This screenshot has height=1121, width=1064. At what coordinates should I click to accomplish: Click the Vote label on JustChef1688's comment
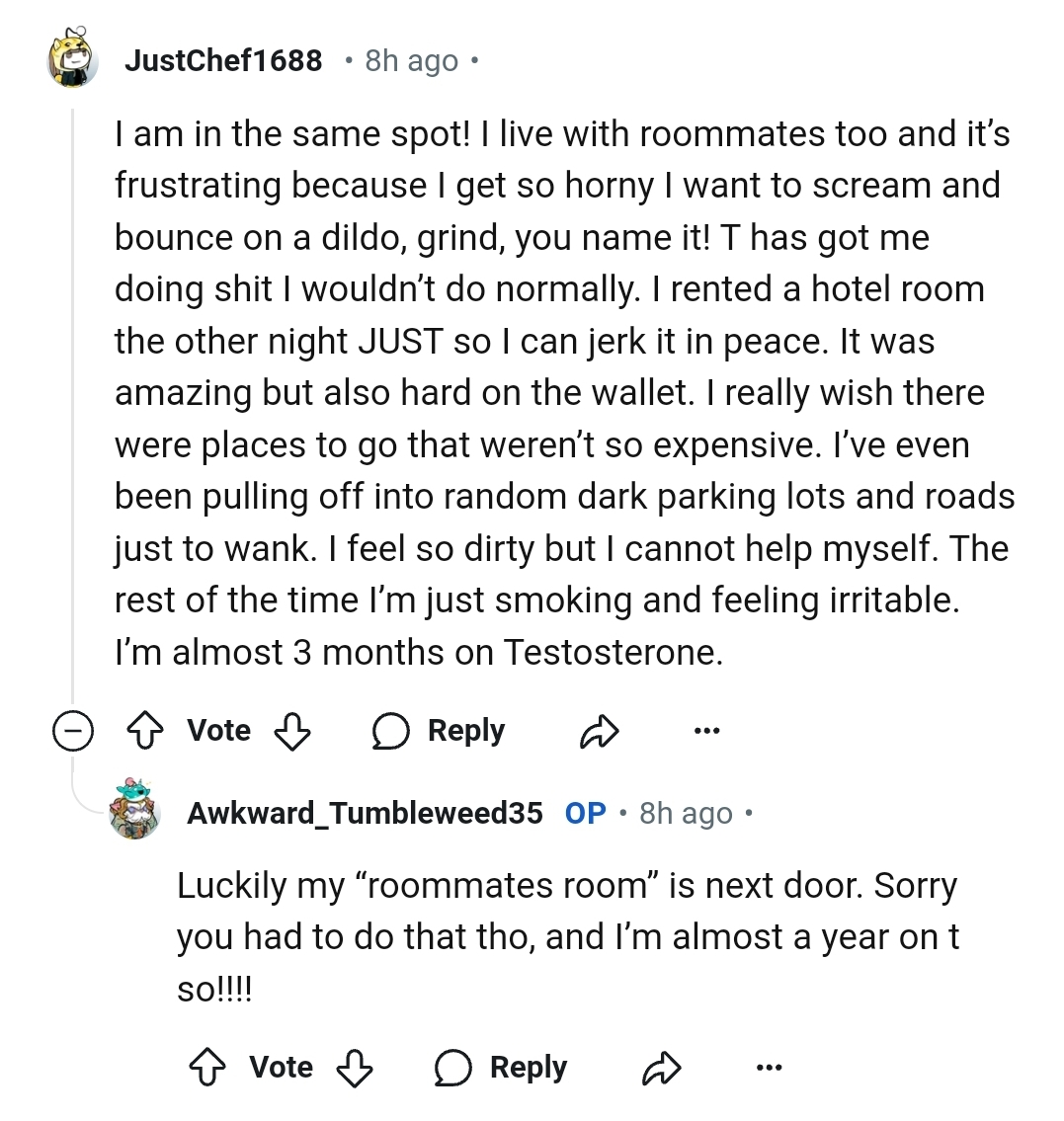pyautogui.click(x=218, y=731)
